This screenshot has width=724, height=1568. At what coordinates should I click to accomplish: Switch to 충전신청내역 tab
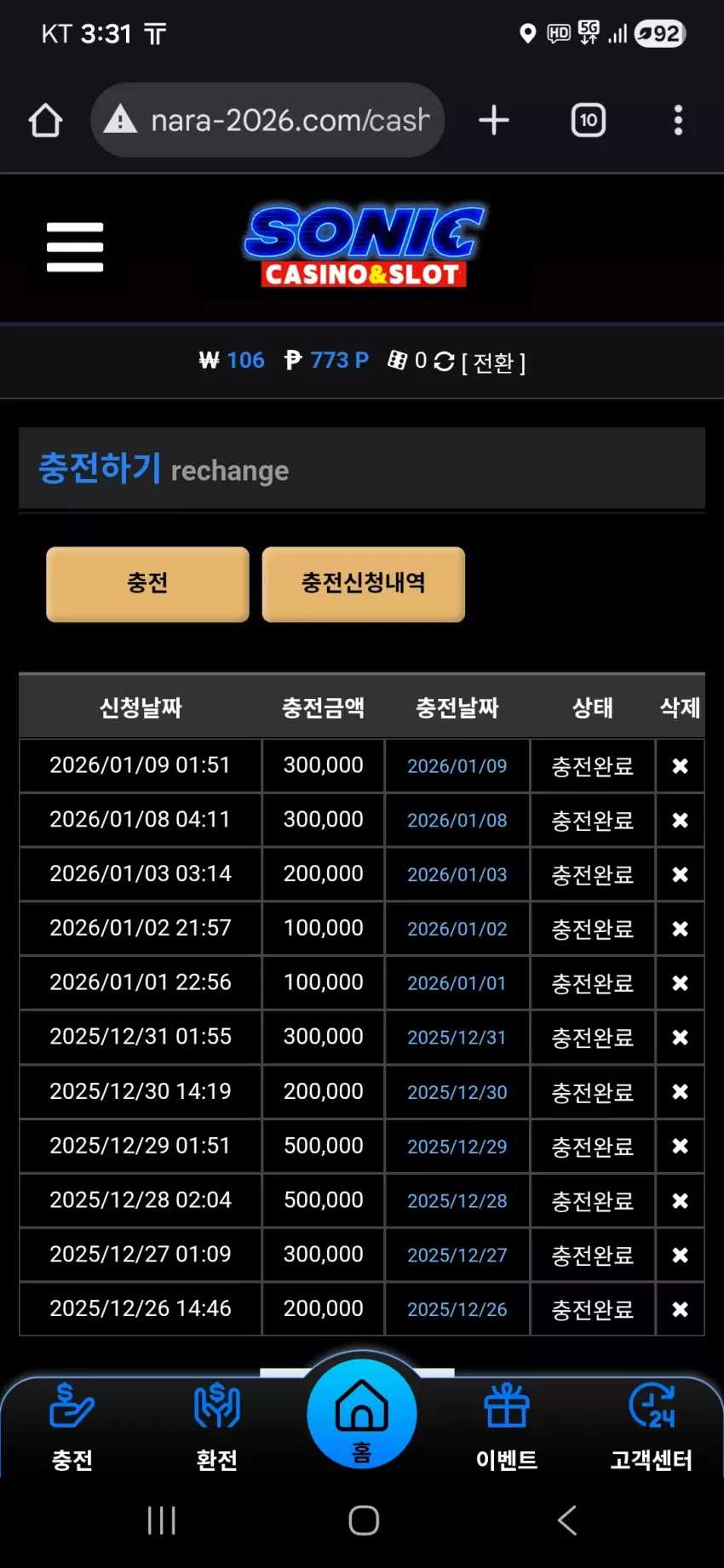pos(364,584)
